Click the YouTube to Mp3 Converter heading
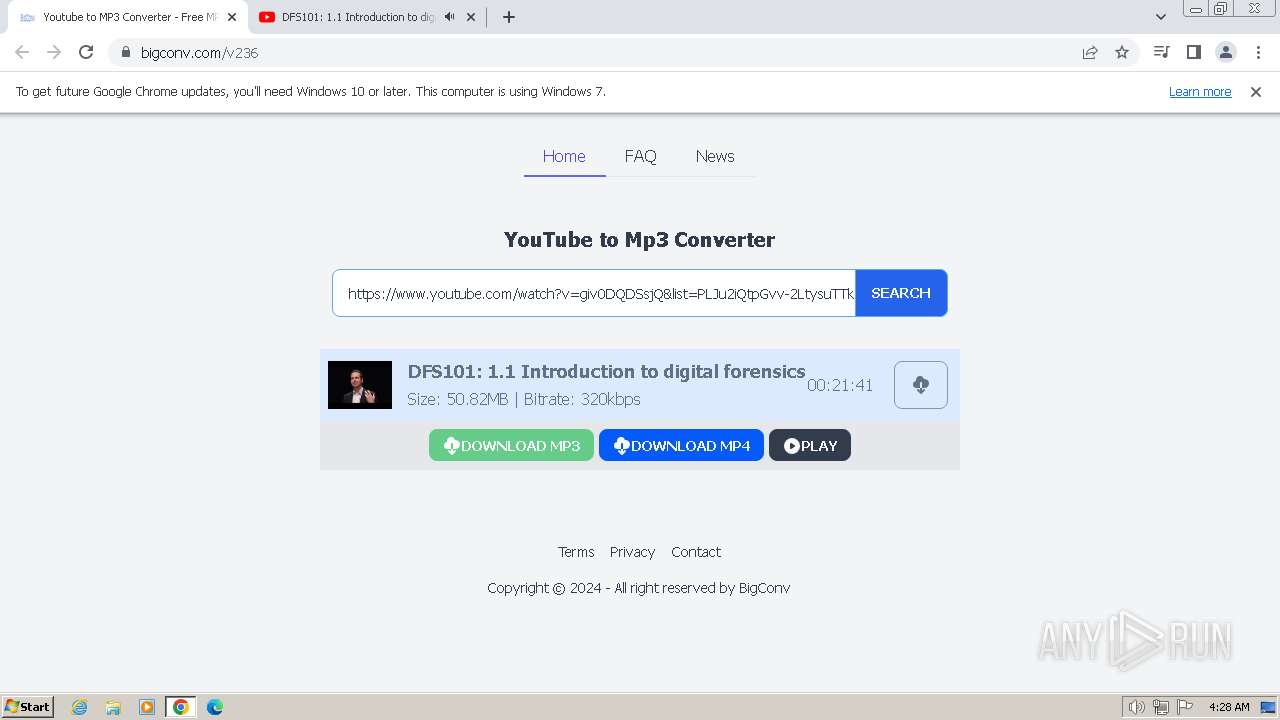The height and width of the screenshot is (720, 1280). pyautogui.click(x=639, y=240)
